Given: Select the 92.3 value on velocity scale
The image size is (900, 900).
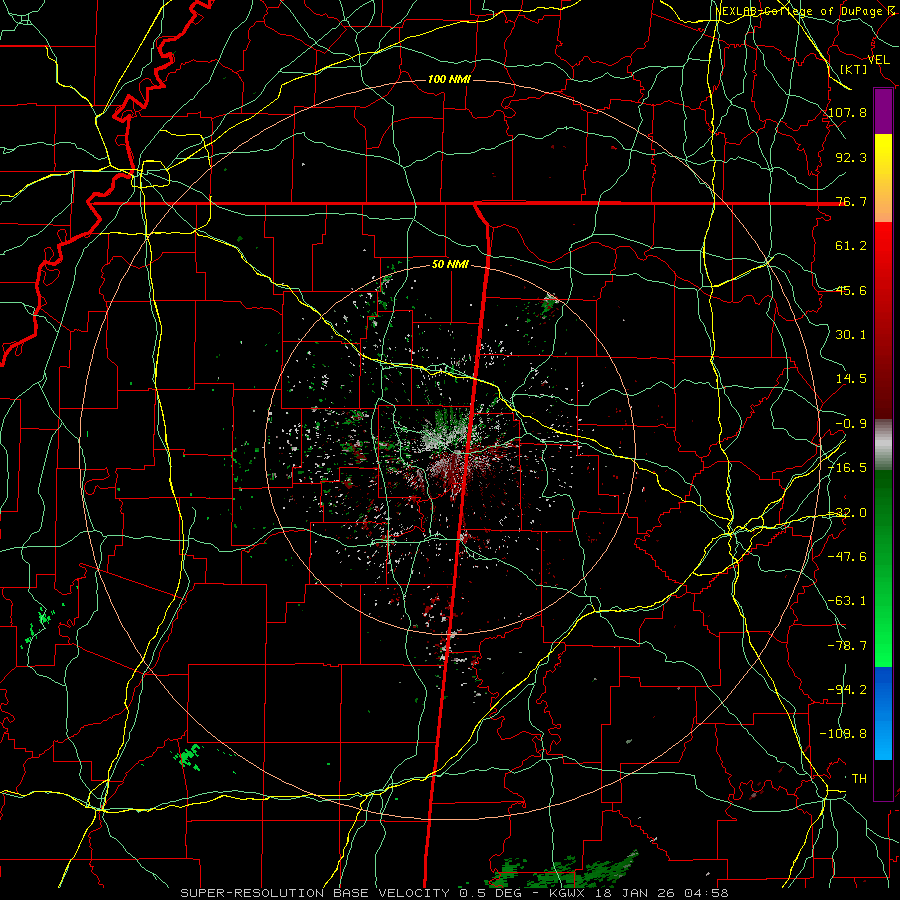Looking at the screenshot, I should (851, 157).
